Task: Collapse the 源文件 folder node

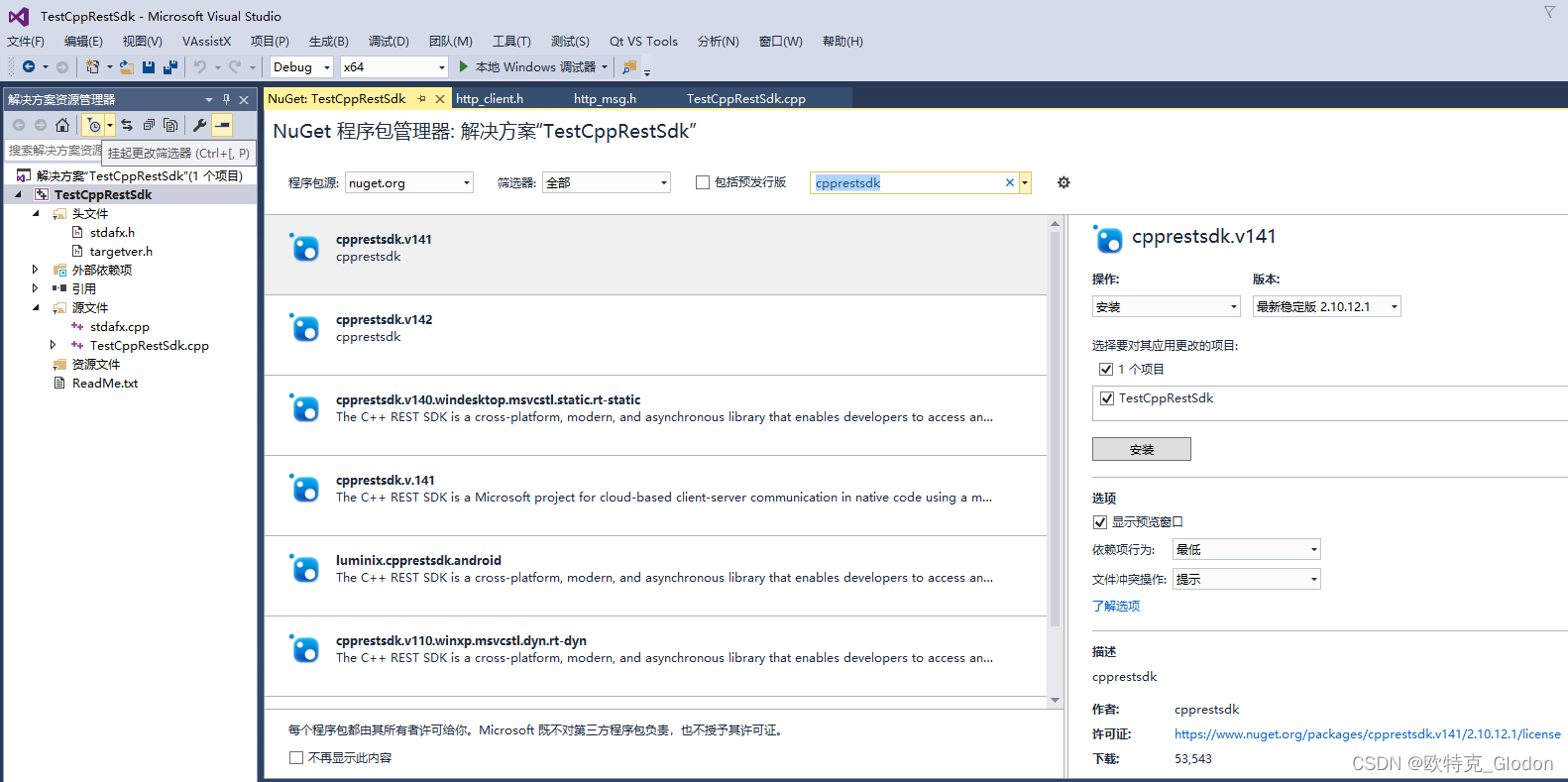Action: [36, 307]
